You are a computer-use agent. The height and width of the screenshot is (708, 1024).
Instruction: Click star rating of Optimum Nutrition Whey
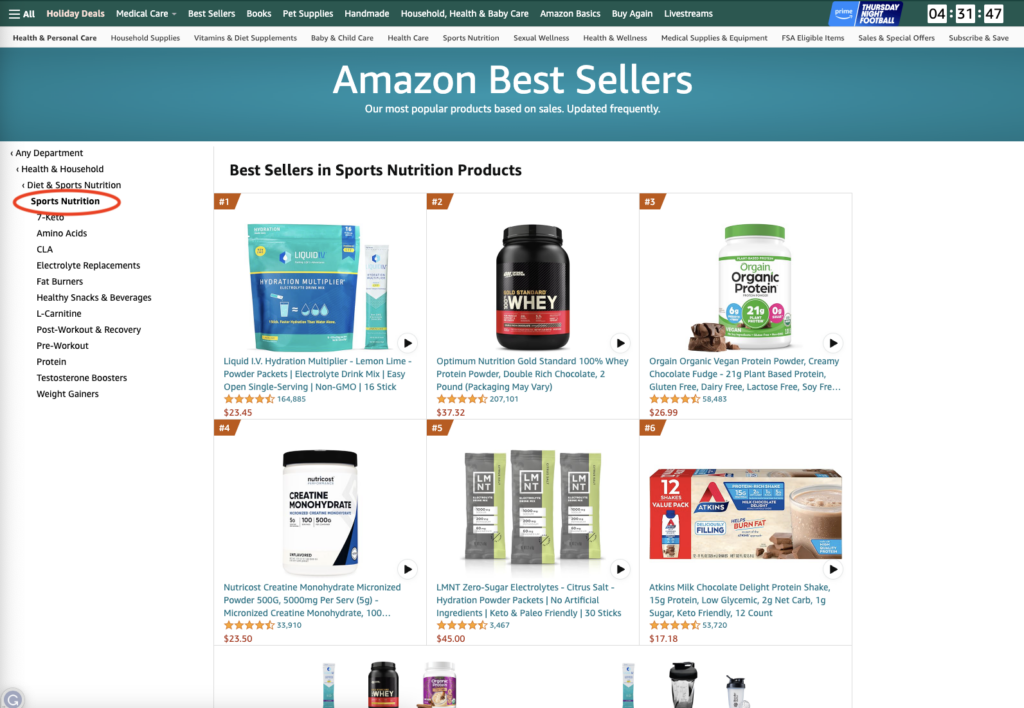462,399
